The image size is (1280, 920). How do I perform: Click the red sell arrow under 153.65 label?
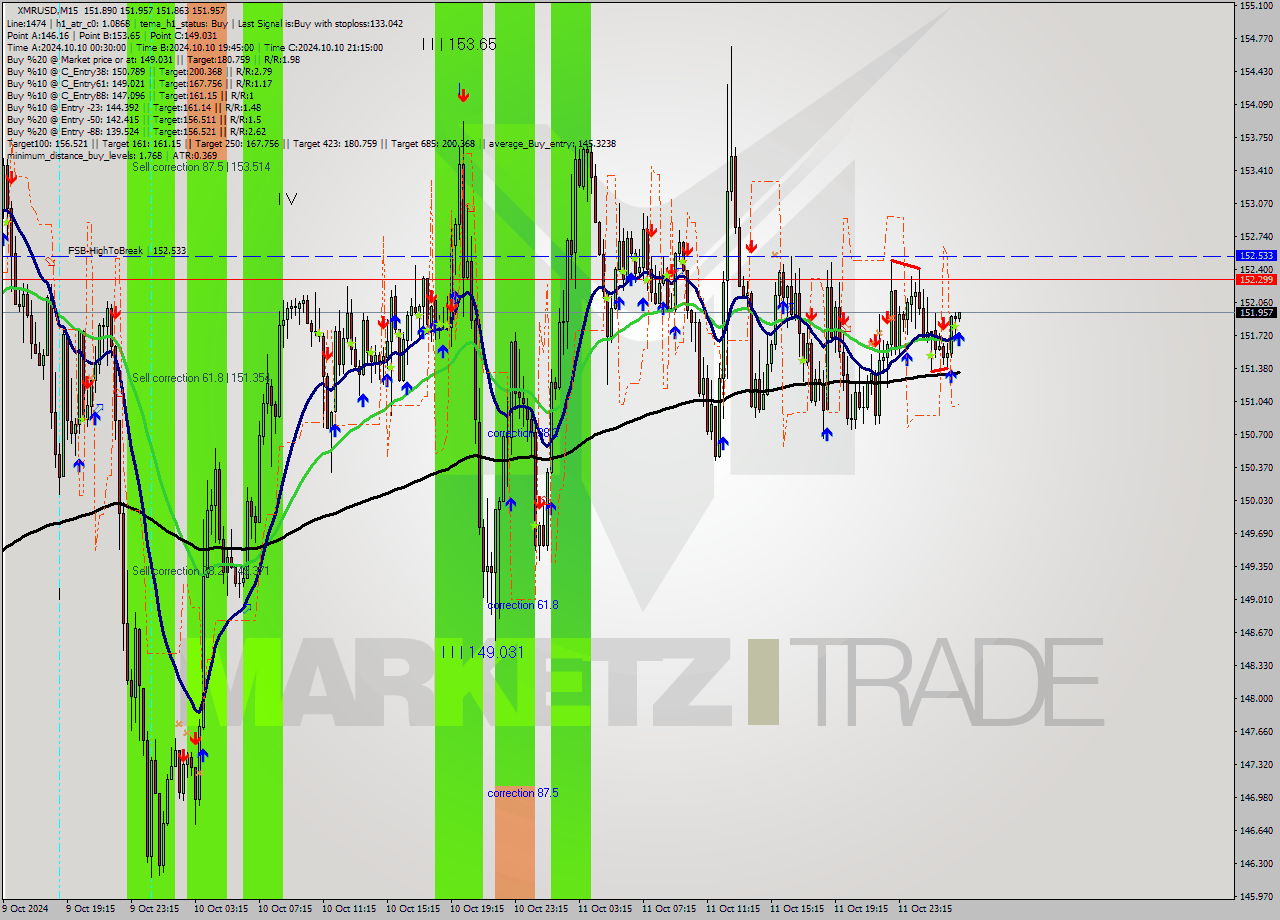tap(463, 94)
